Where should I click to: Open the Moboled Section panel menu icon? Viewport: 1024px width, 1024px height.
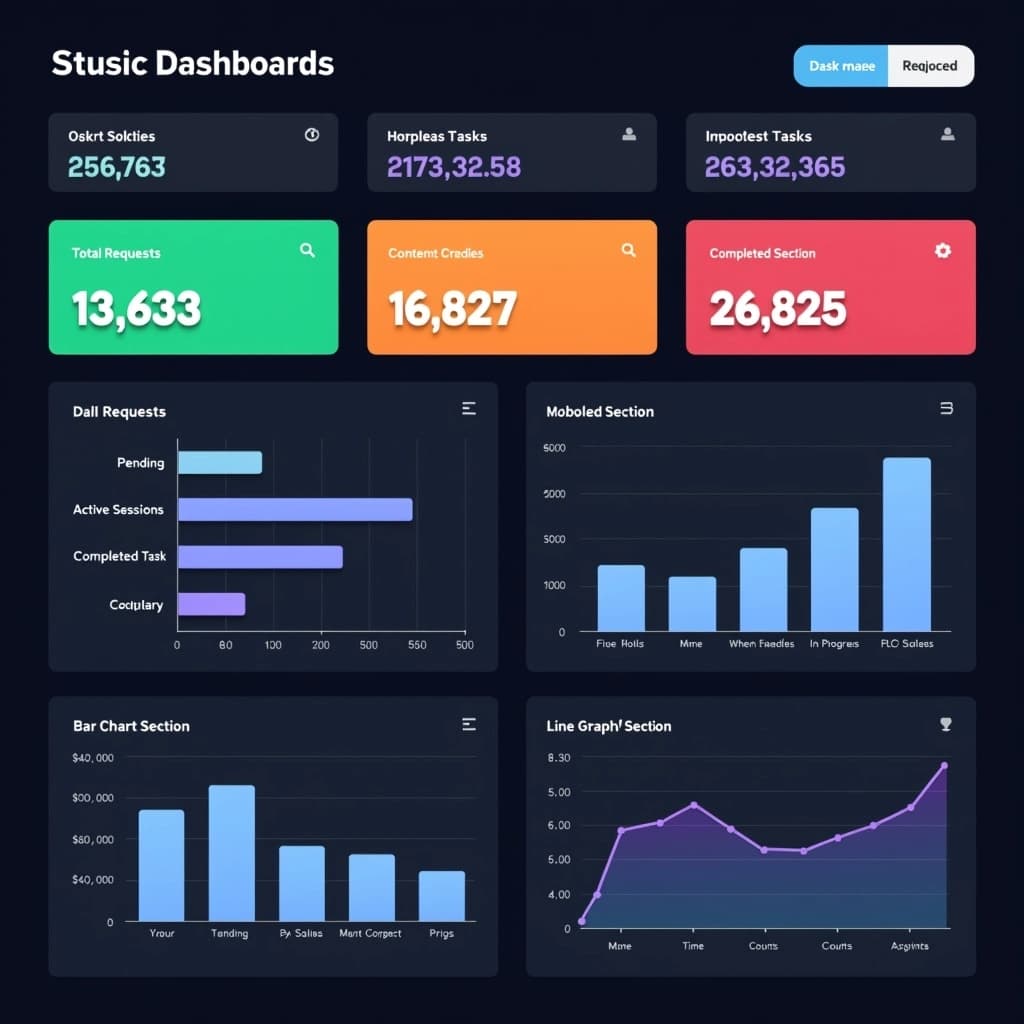pos(946,408)
